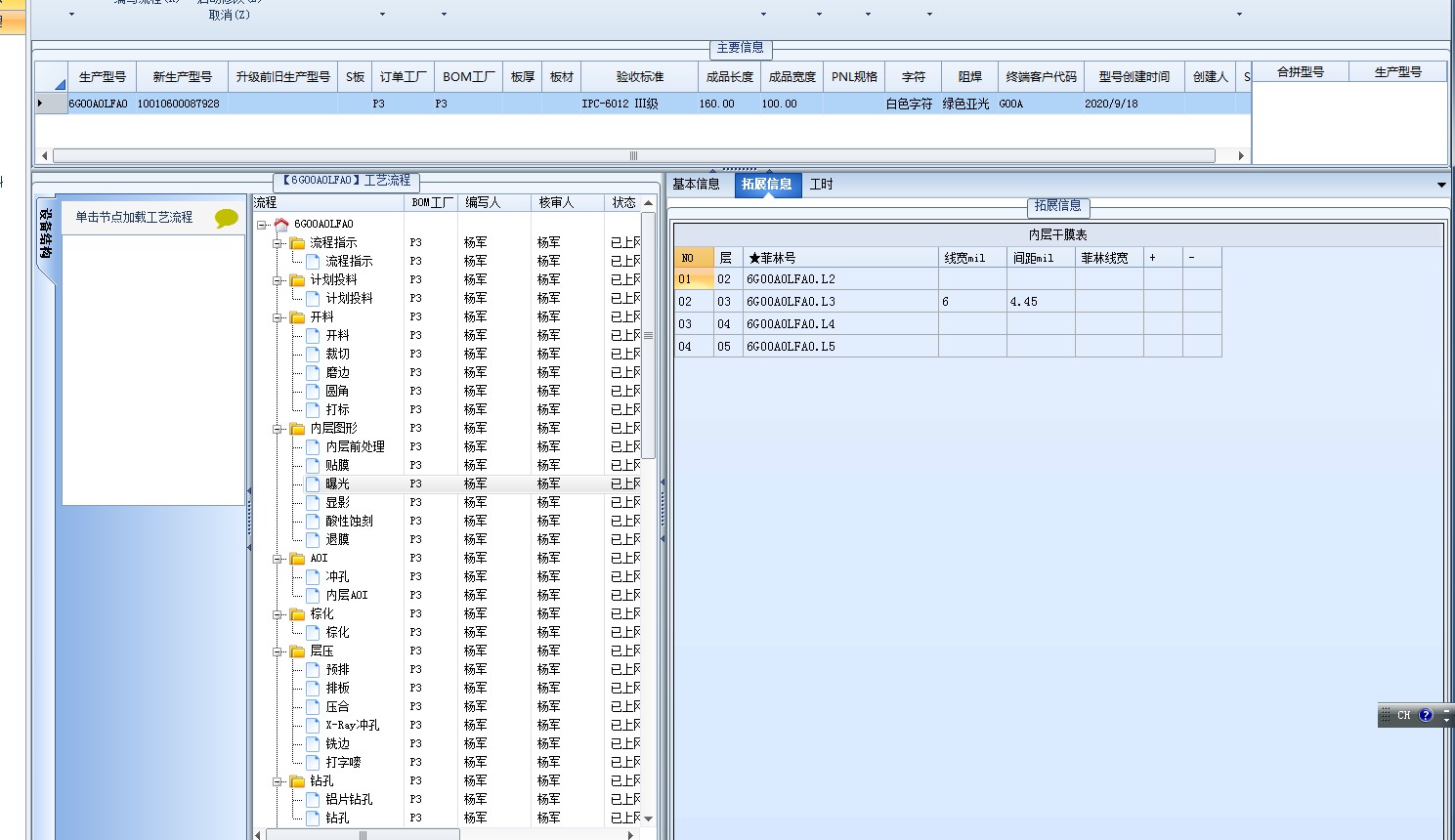Collapse the 6G00A0LFA0 root tree node
This screenshot has height=840, width=1455.
[x=262, y=225]
